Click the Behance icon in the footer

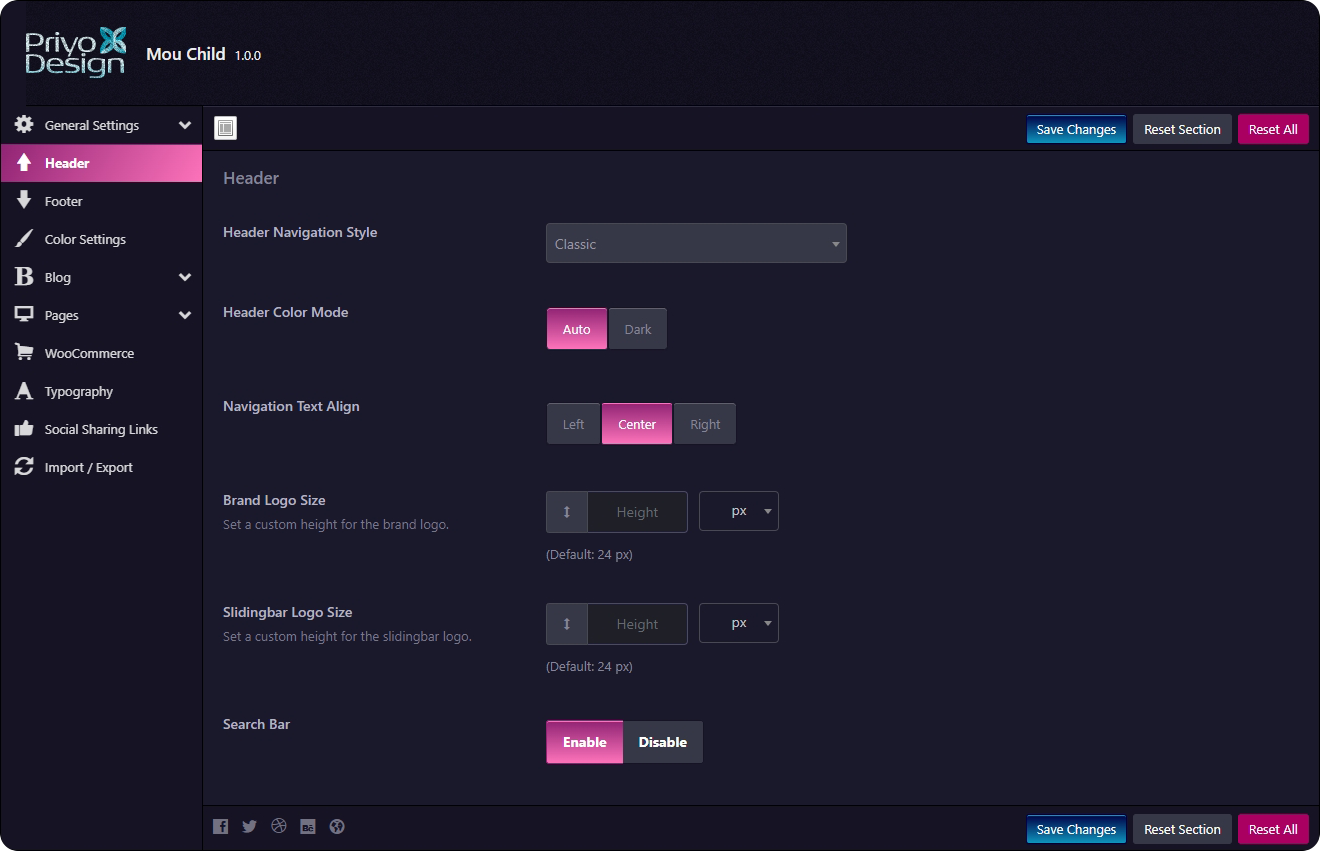(307, 826)
